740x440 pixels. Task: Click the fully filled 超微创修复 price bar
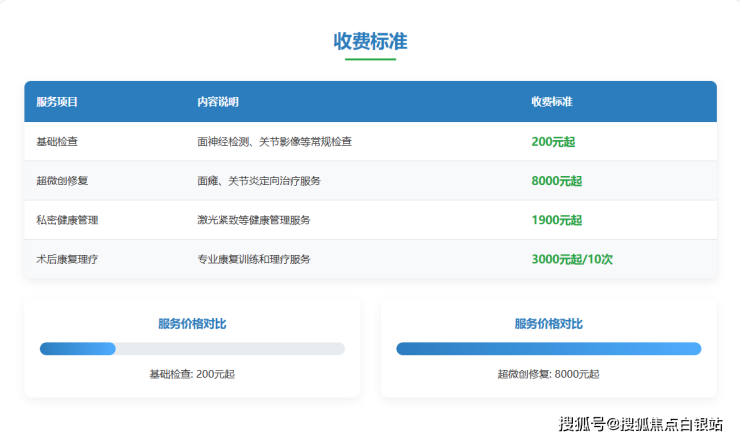point(548,349)
